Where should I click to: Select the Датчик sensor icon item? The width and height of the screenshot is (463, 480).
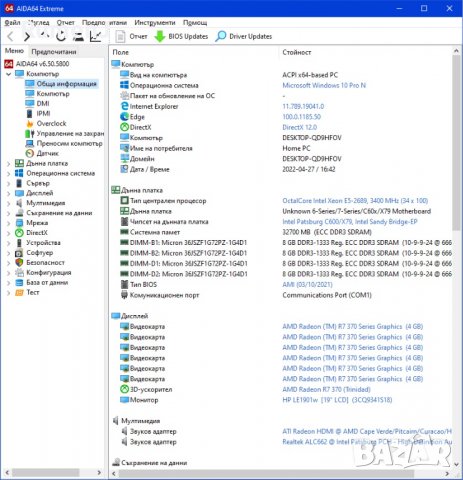[30, 153]
